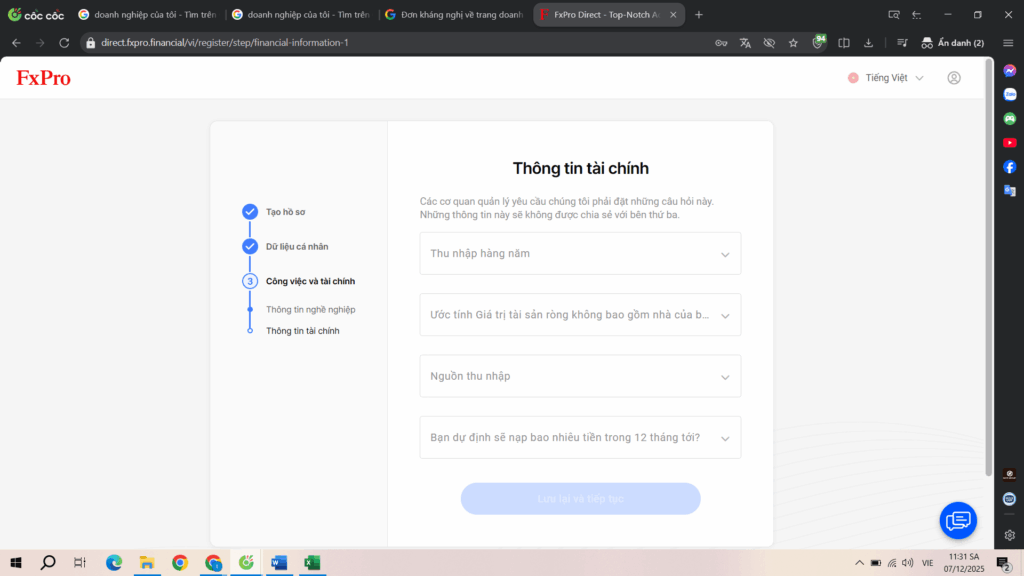Open sidebar settings gear icon
The height and width of the screenshot is (576, 1024).
(1010, 535)
